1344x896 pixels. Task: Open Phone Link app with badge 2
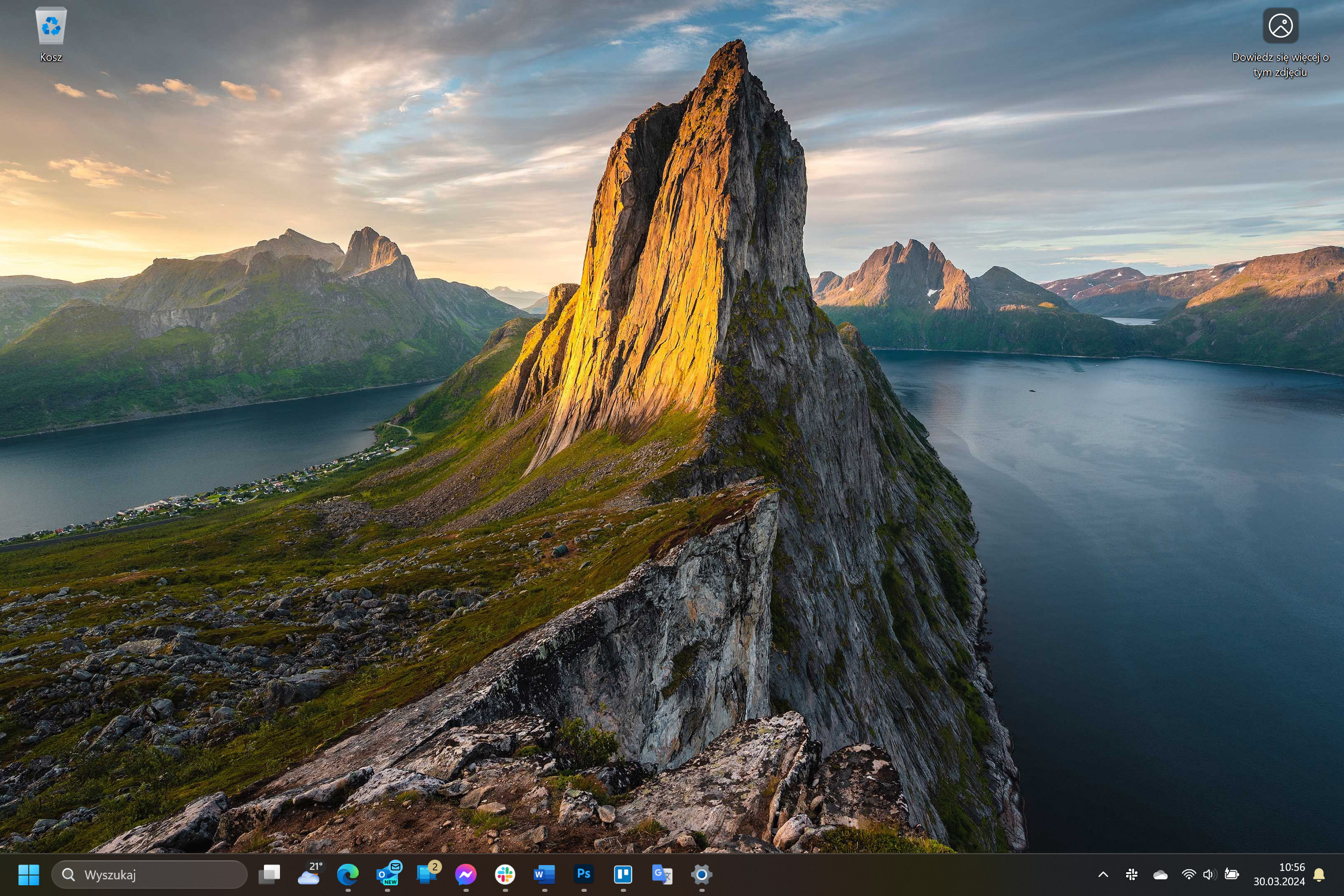[428, 873]
